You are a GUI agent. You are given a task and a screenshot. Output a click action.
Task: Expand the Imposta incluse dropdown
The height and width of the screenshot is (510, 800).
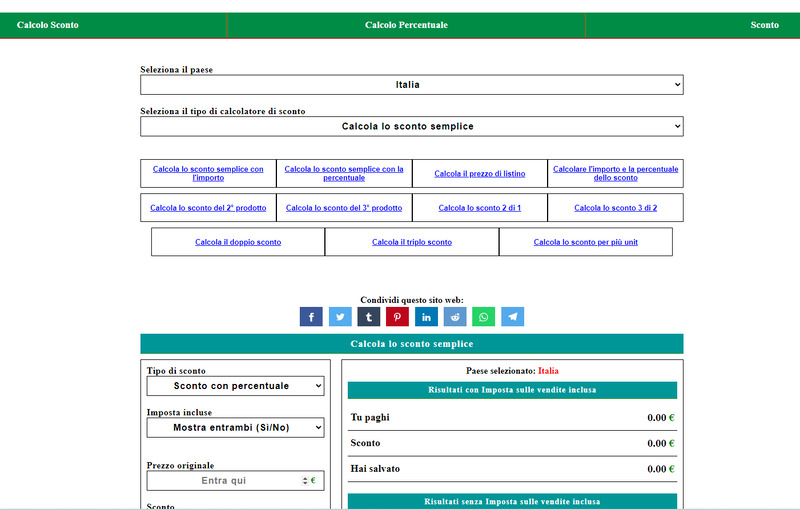235,428
